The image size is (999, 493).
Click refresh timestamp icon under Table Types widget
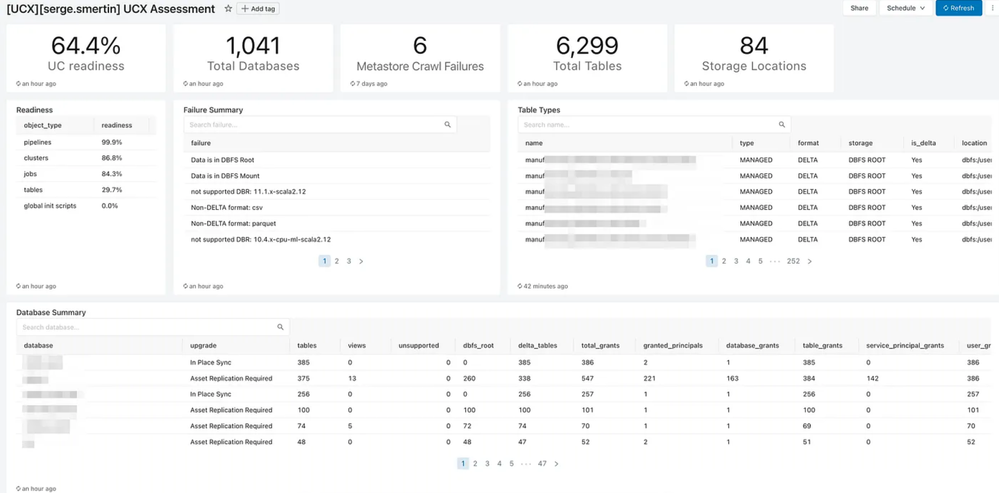point(520,287)
